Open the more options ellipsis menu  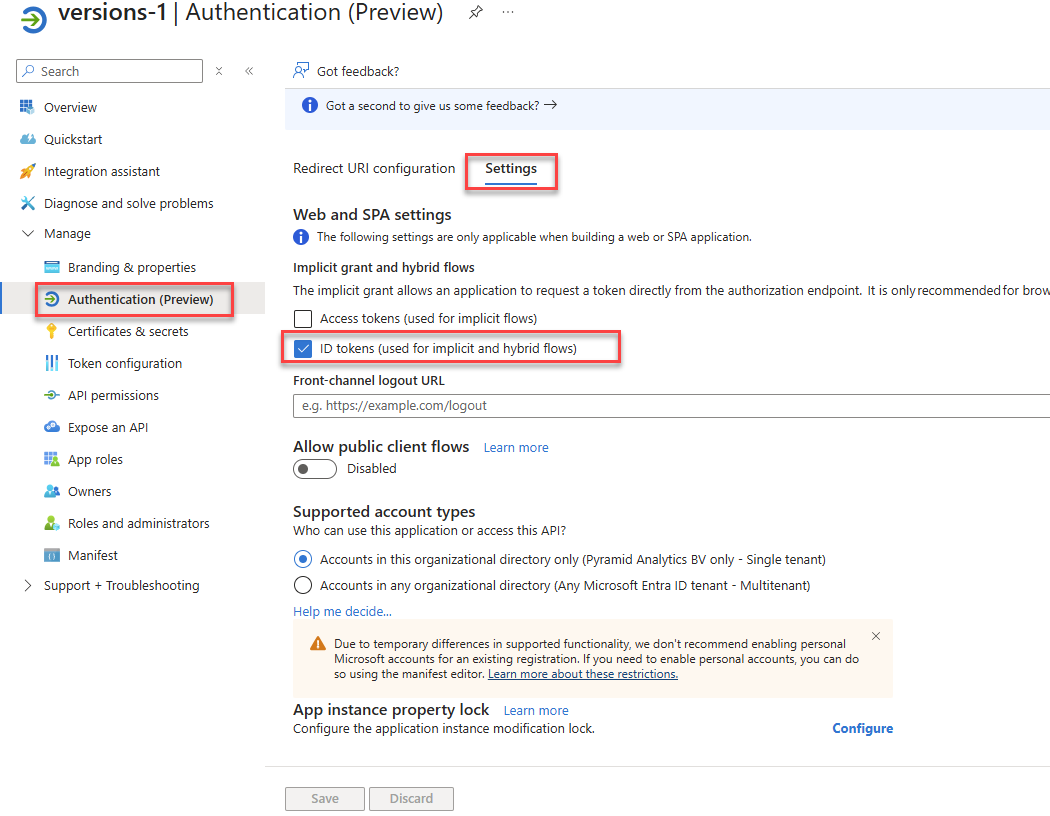point(508,12)
